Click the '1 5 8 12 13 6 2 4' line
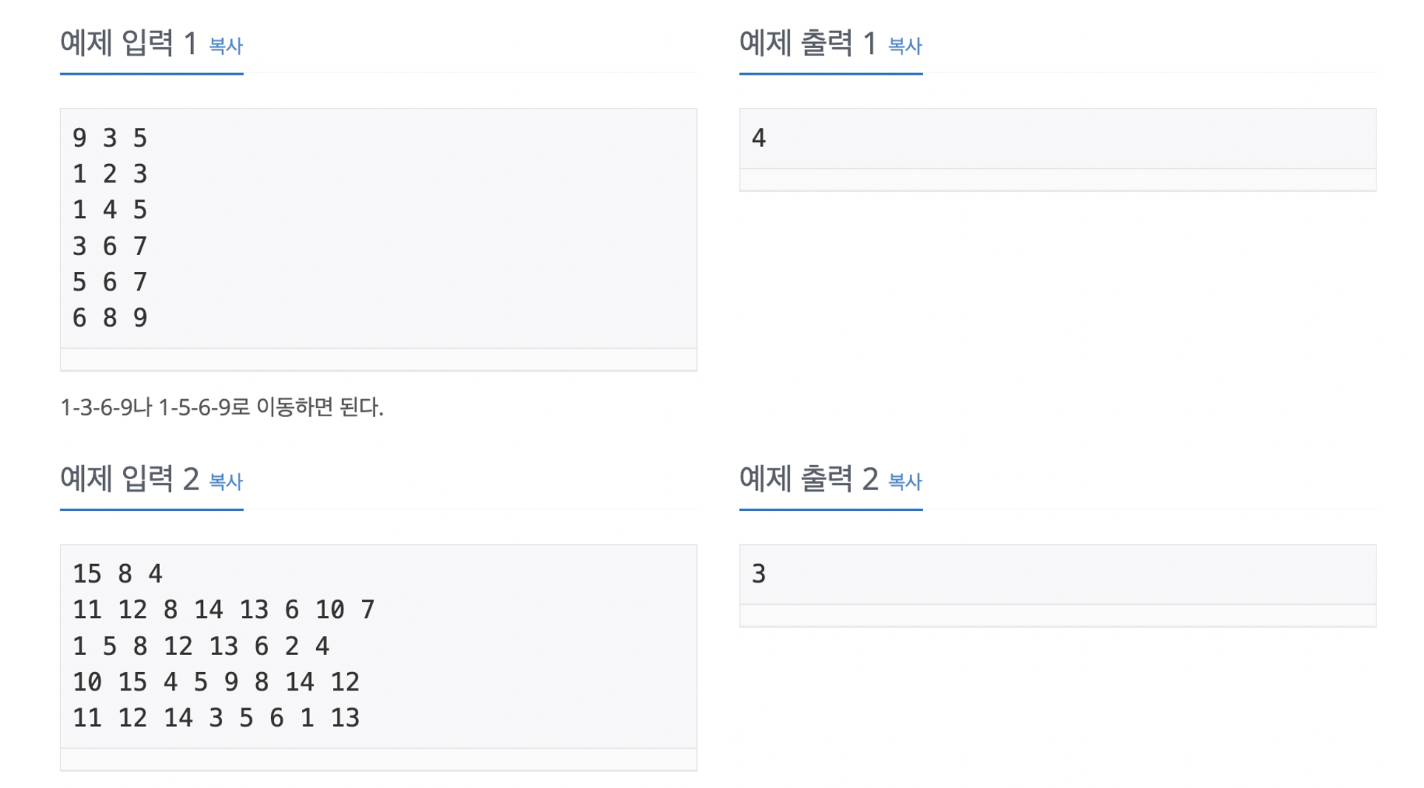 201,646
